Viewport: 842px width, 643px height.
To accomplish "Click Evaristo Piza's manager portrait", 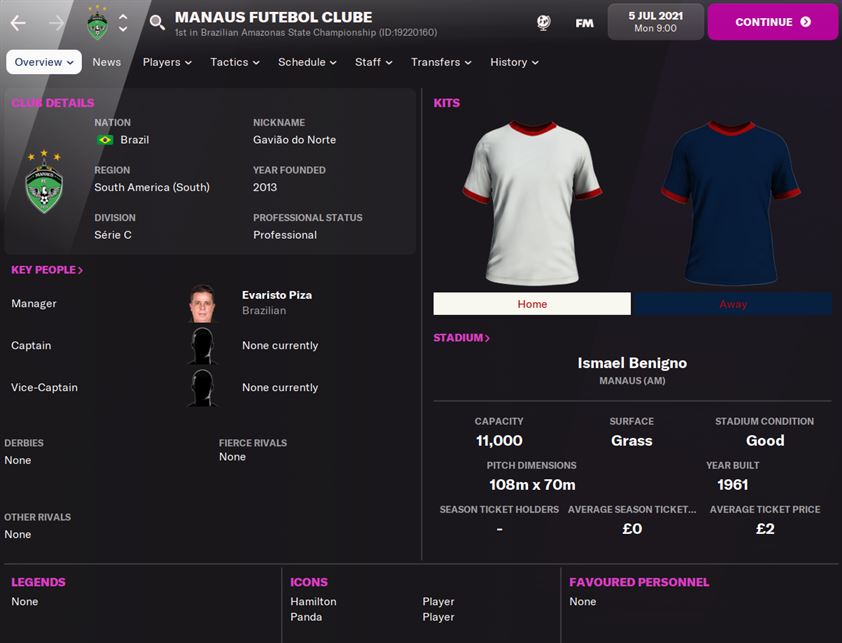I will coord(202,304).
